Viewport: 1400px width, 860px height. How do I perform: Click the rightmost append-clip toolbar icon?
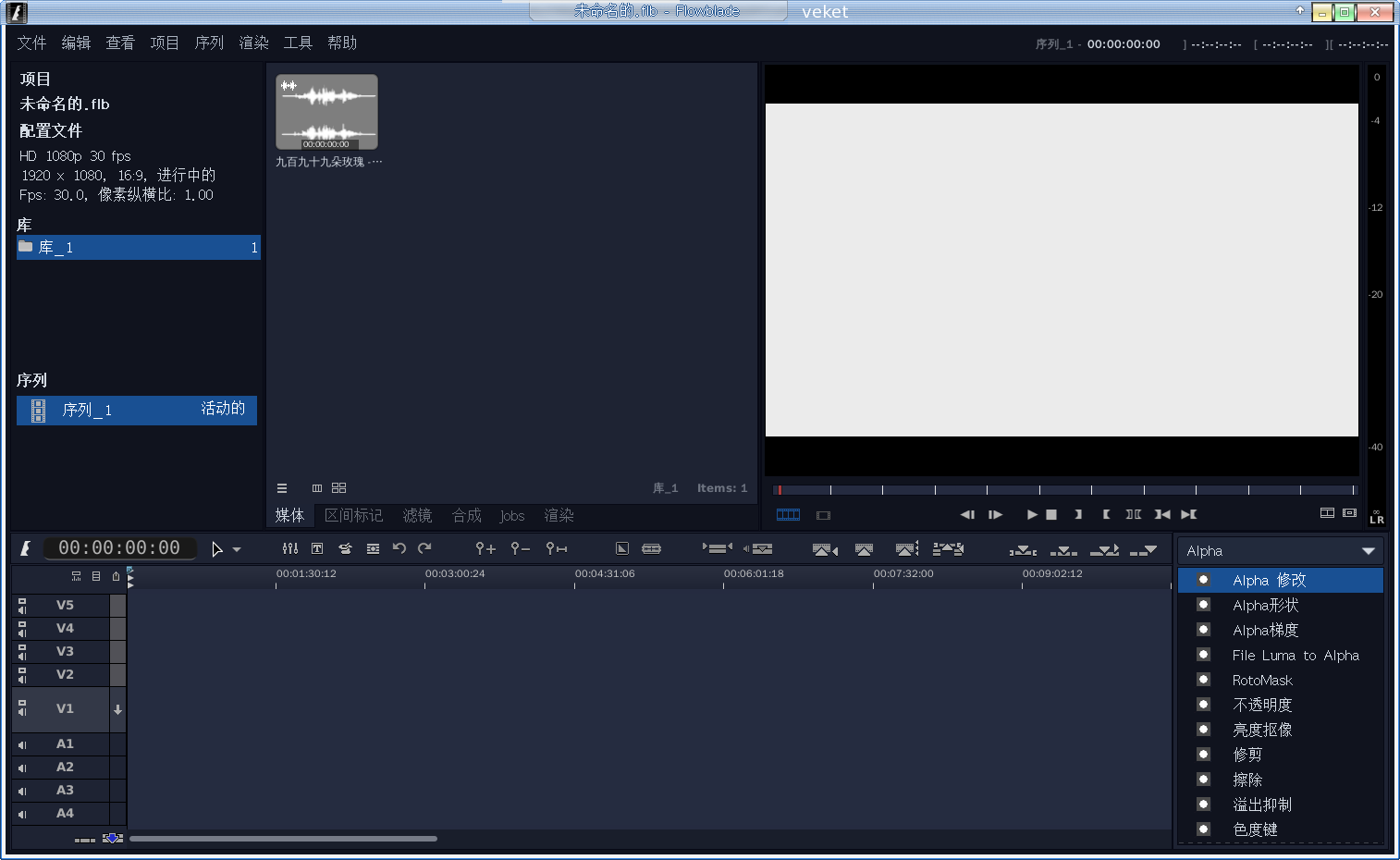pyautogui.click(x=1144, y=549)
